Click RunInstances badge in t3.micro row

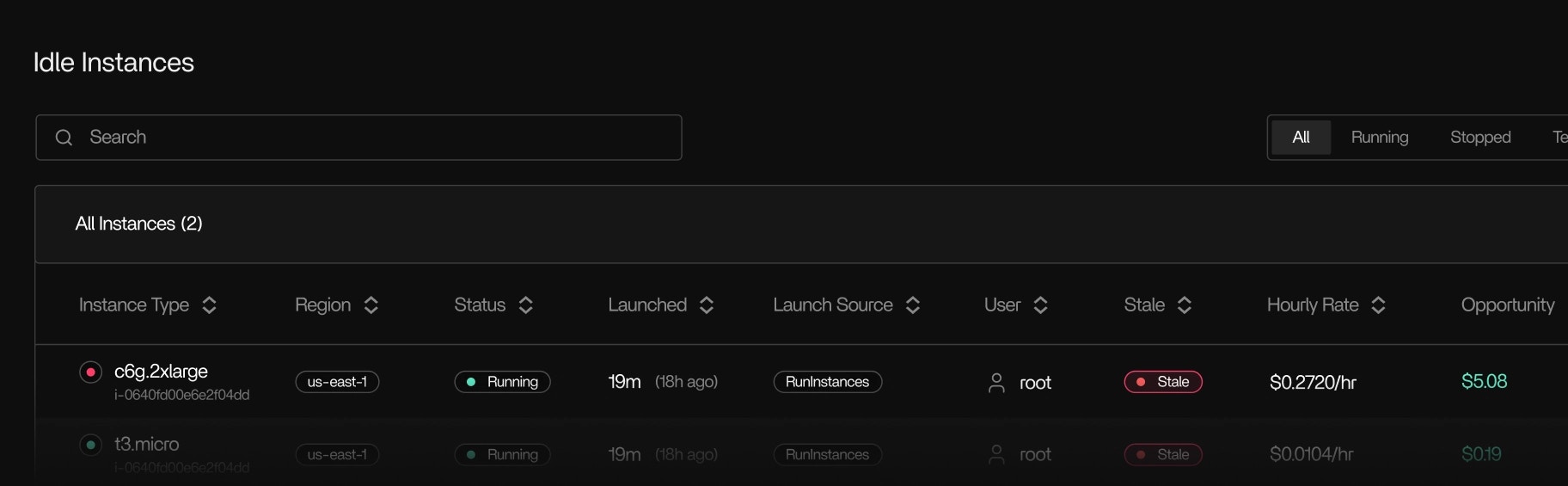pos(828,454)
